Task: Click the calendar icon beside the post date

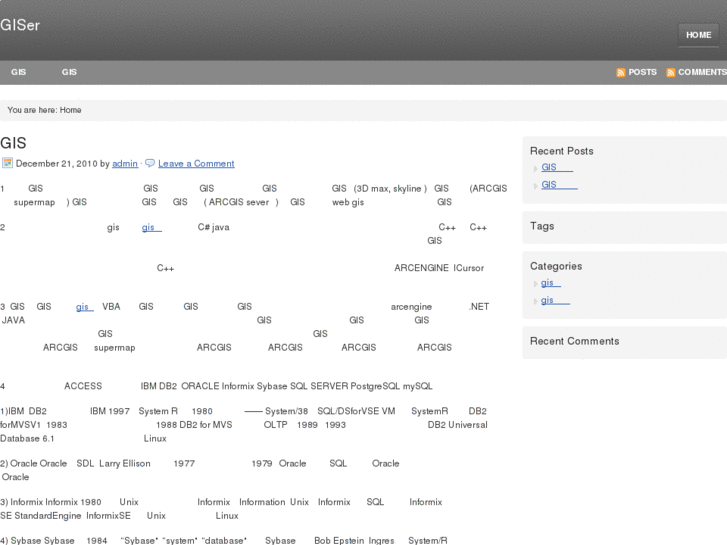Action: (7, 163)
